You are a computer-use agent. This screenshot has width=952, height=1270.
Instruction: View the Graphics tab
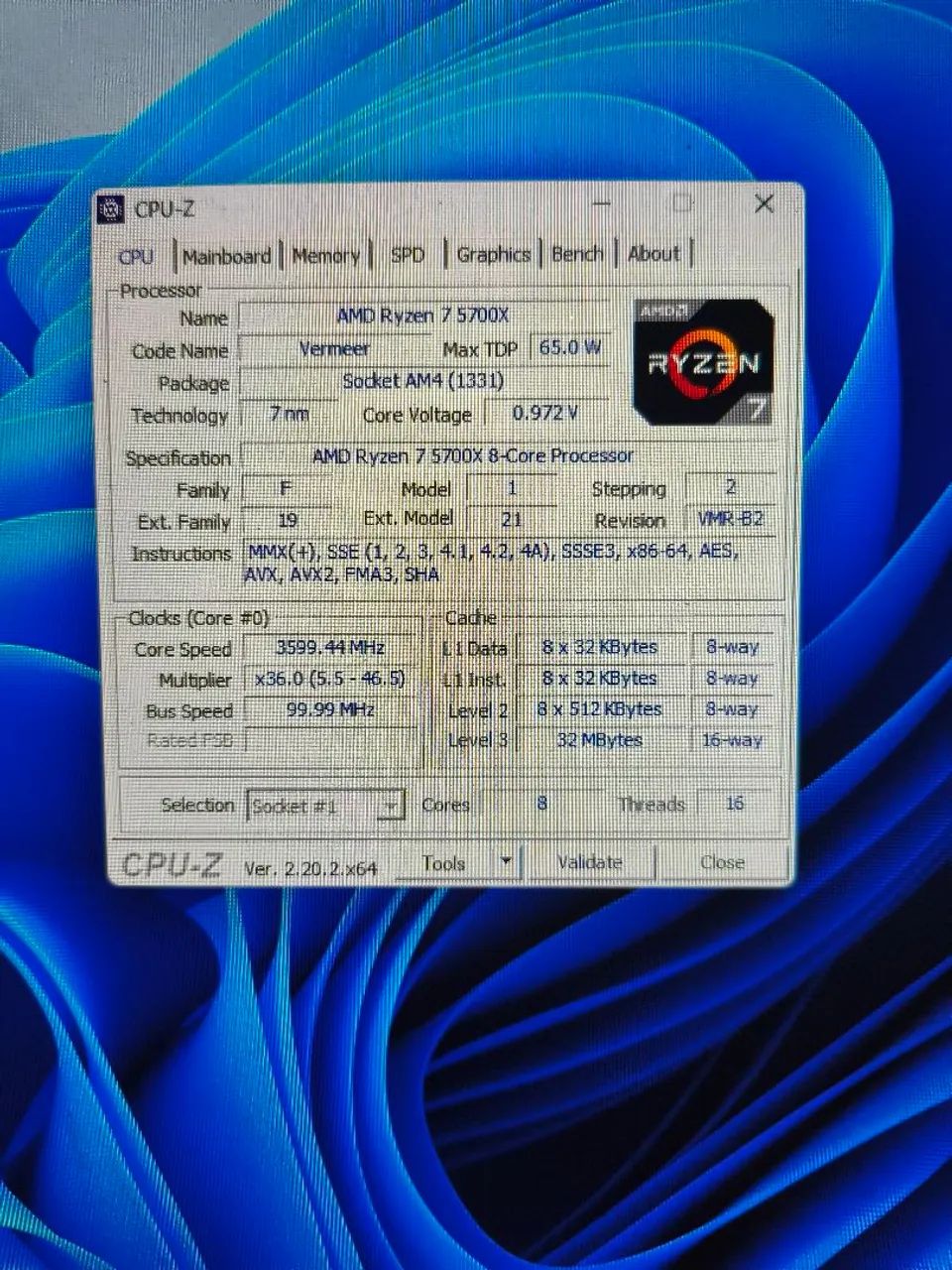pyautogui.click(x=493, y=254)
